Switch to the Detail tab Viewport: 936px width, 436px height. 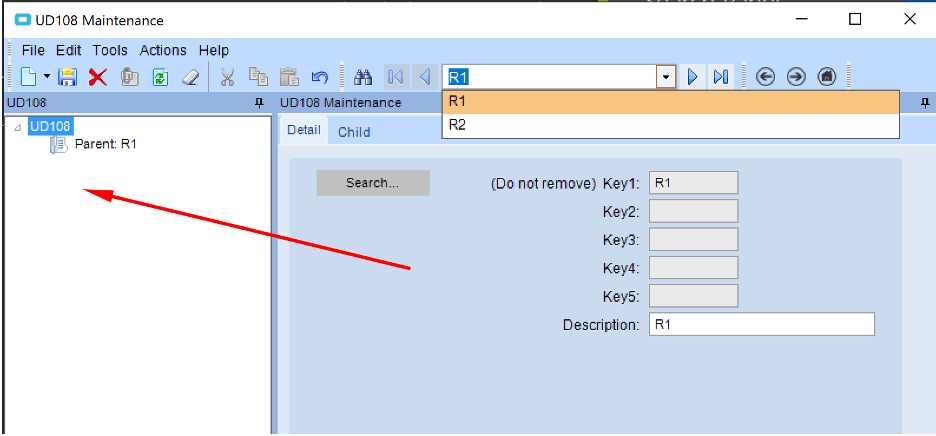[x=304, y=130]
